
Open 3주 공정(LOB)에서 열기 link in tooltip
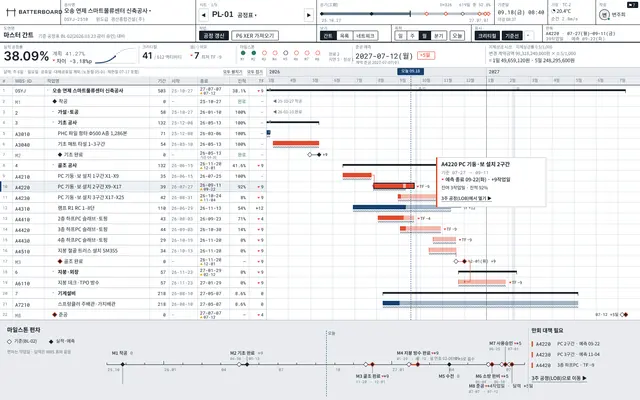pos(466,199)
